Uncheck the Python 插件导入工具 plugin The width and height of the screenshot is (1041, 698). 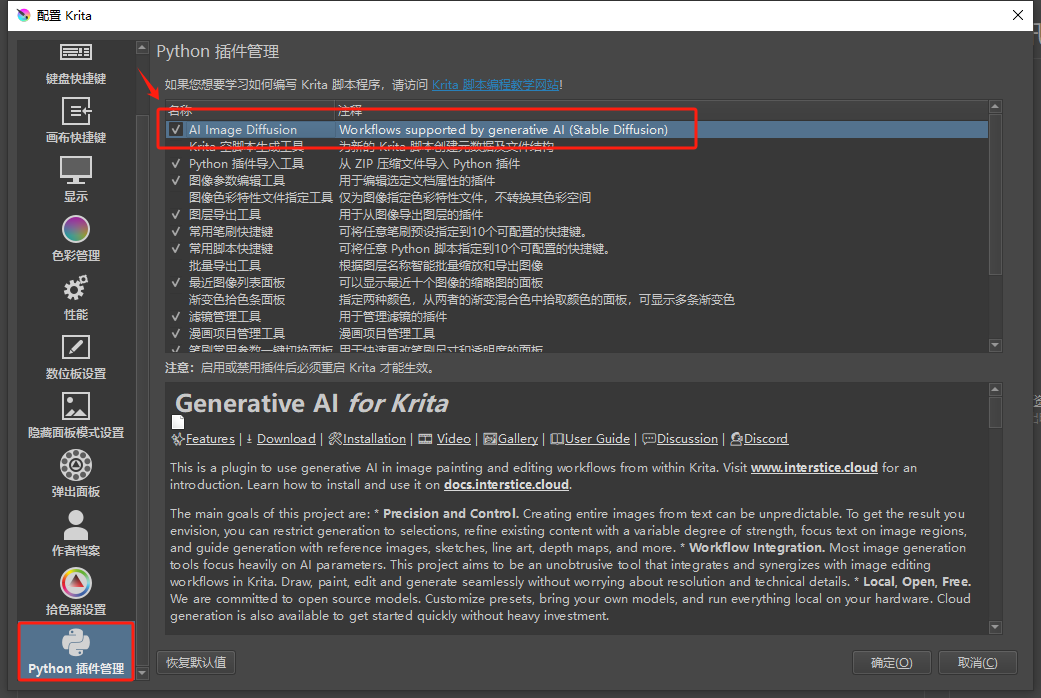click(x=176, y=164)
